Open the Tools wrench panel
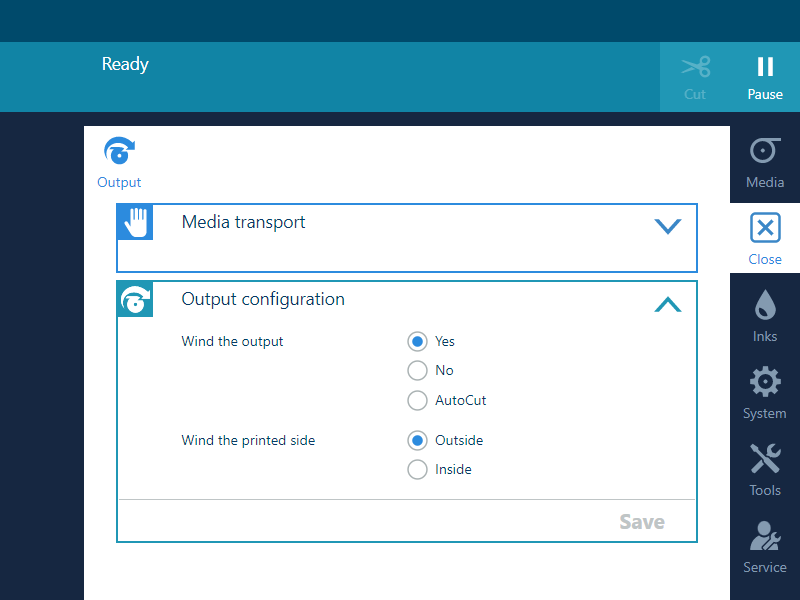Image resolution: width=800 pixels, height=600 pixels. (765, 468)
